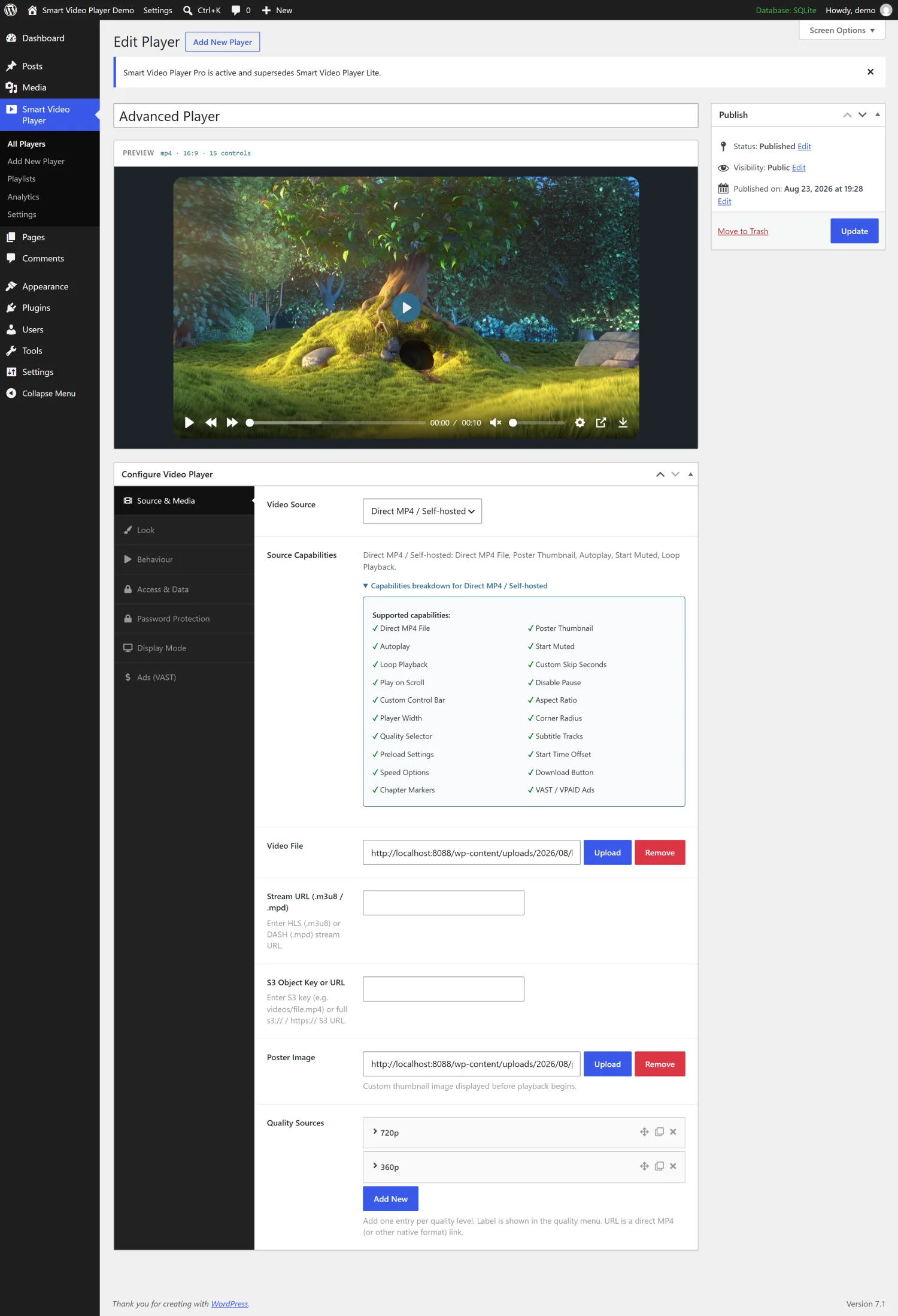Open the Screen Options panel
The image size is (898, 1316).
tap(842, 30)
